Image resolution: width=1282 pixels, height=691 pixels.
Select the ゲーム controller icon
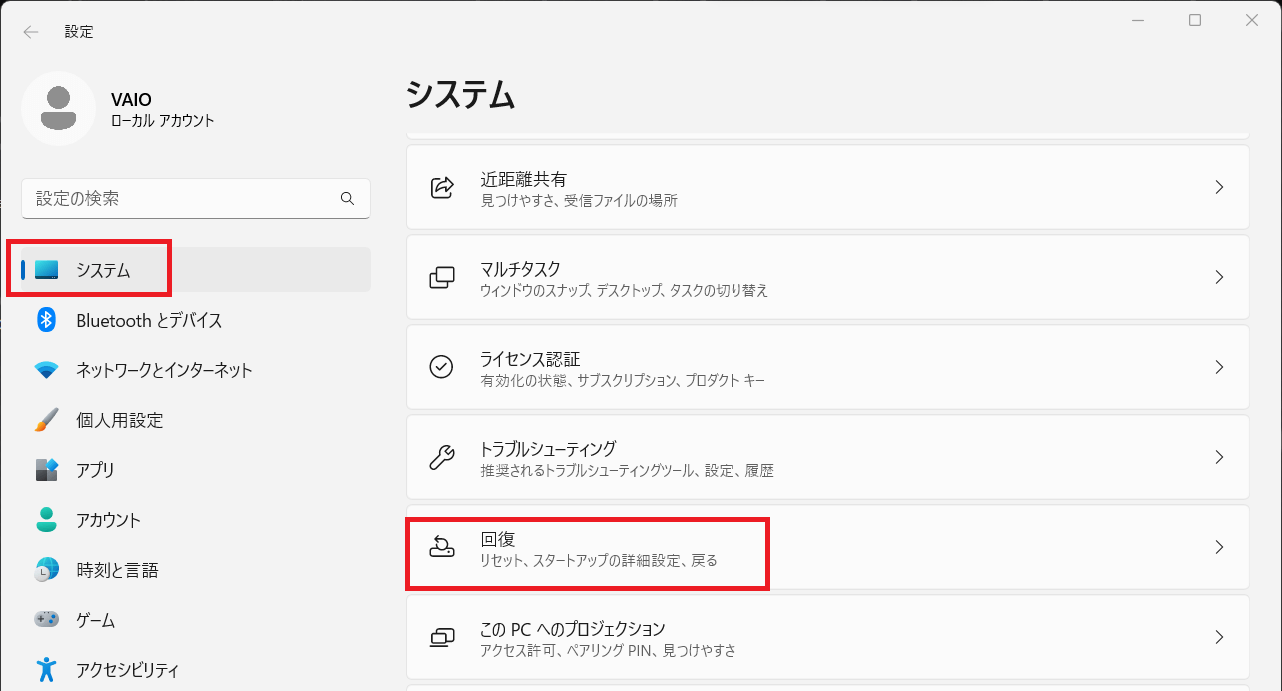coord(46,620)
